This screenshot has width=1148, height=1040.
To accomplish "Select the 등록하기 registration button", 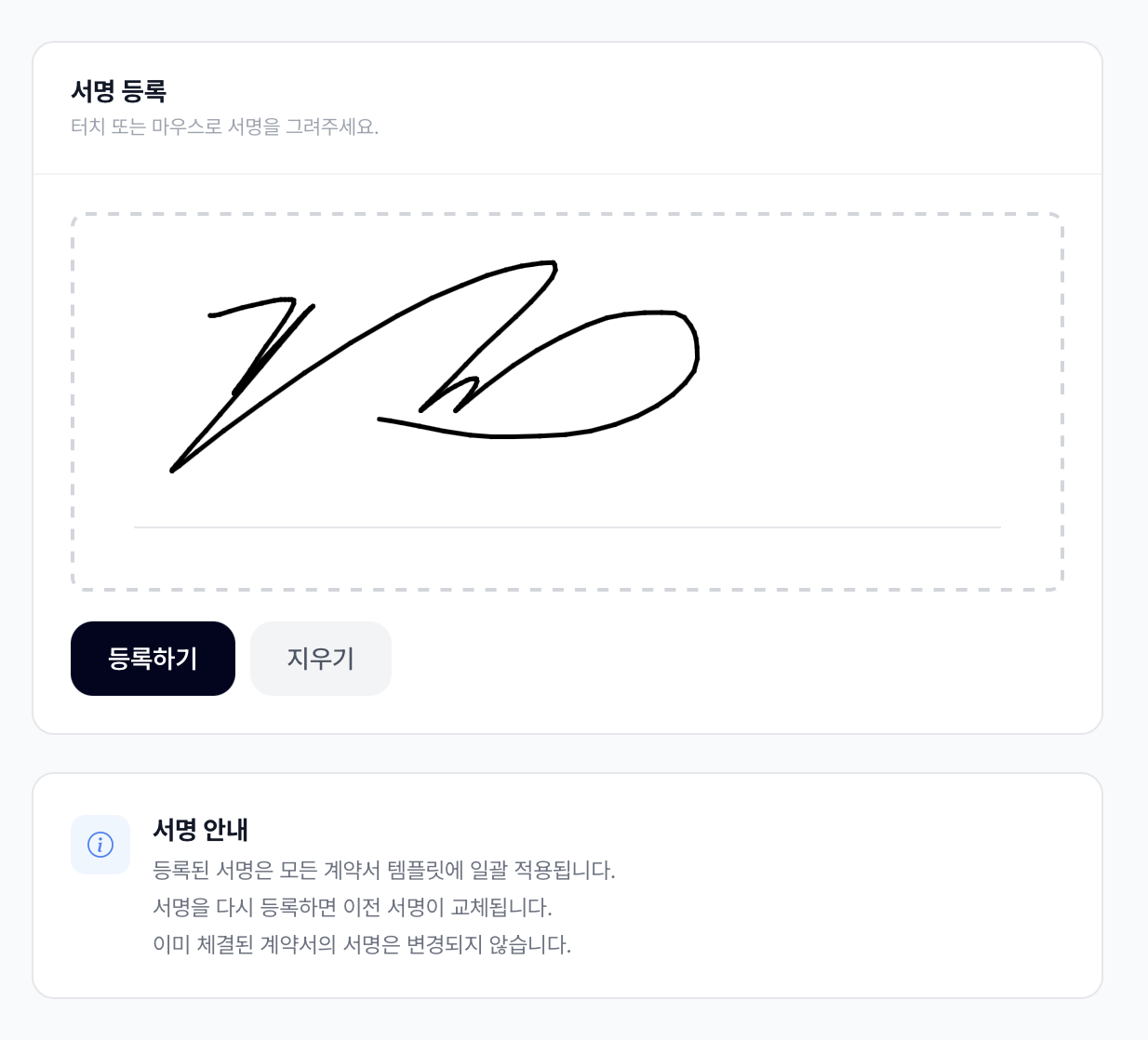I will point(153,659).
